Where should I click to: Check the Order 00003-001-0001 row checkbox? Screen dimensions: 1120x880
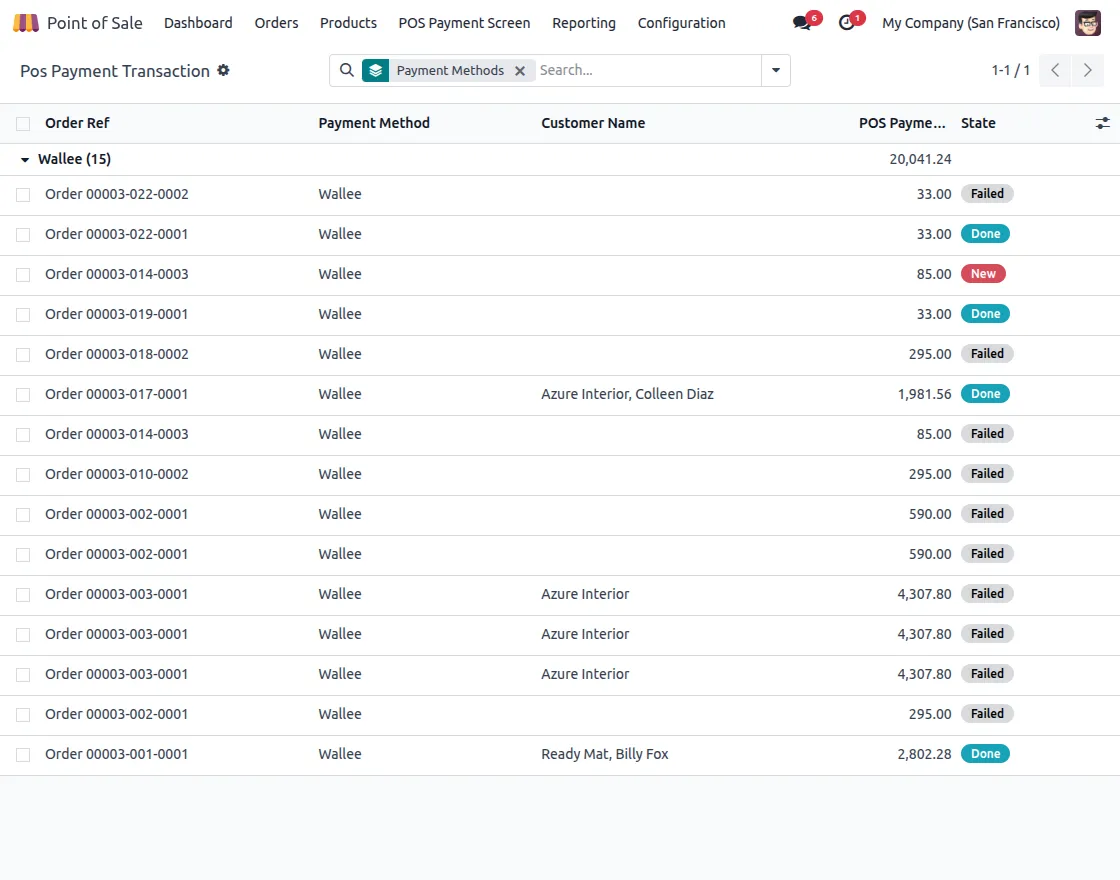(x=23, y=754)
